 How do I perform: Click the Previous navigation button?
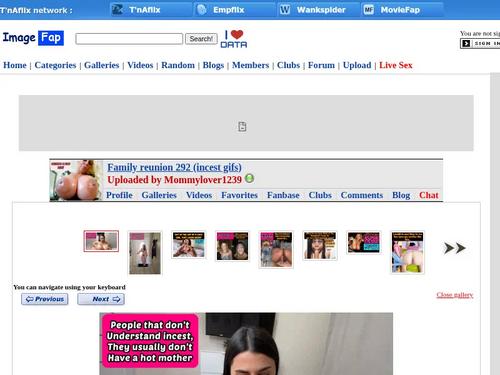coord(45,299)
